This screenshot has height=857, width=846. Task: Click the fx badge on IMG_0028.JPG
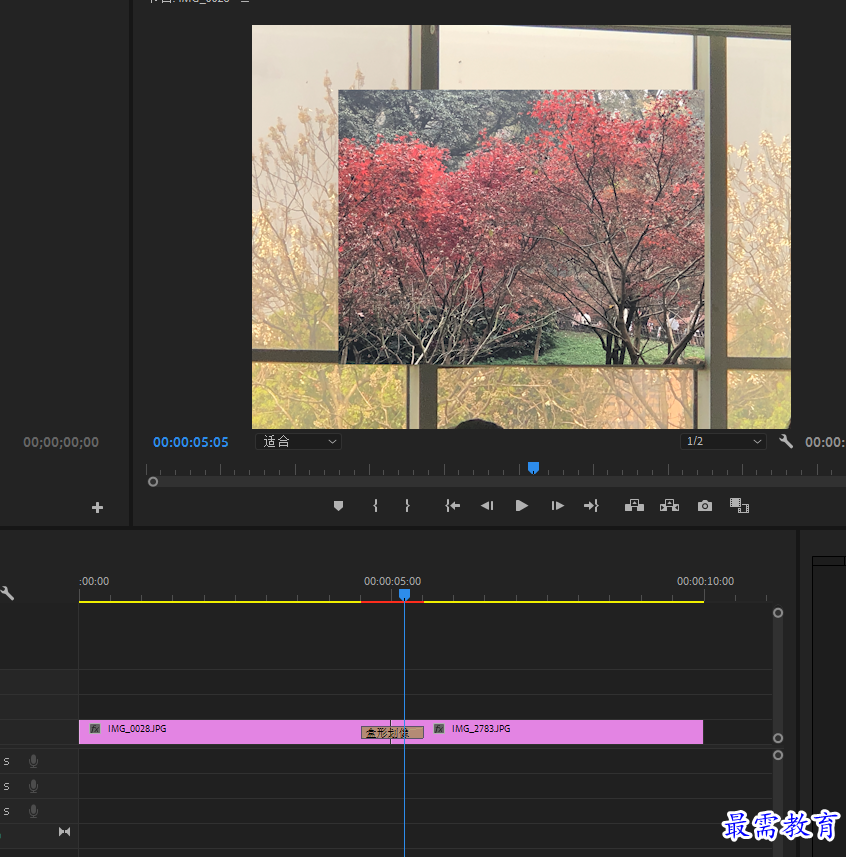pyautogui.click(x=95, y=729)
